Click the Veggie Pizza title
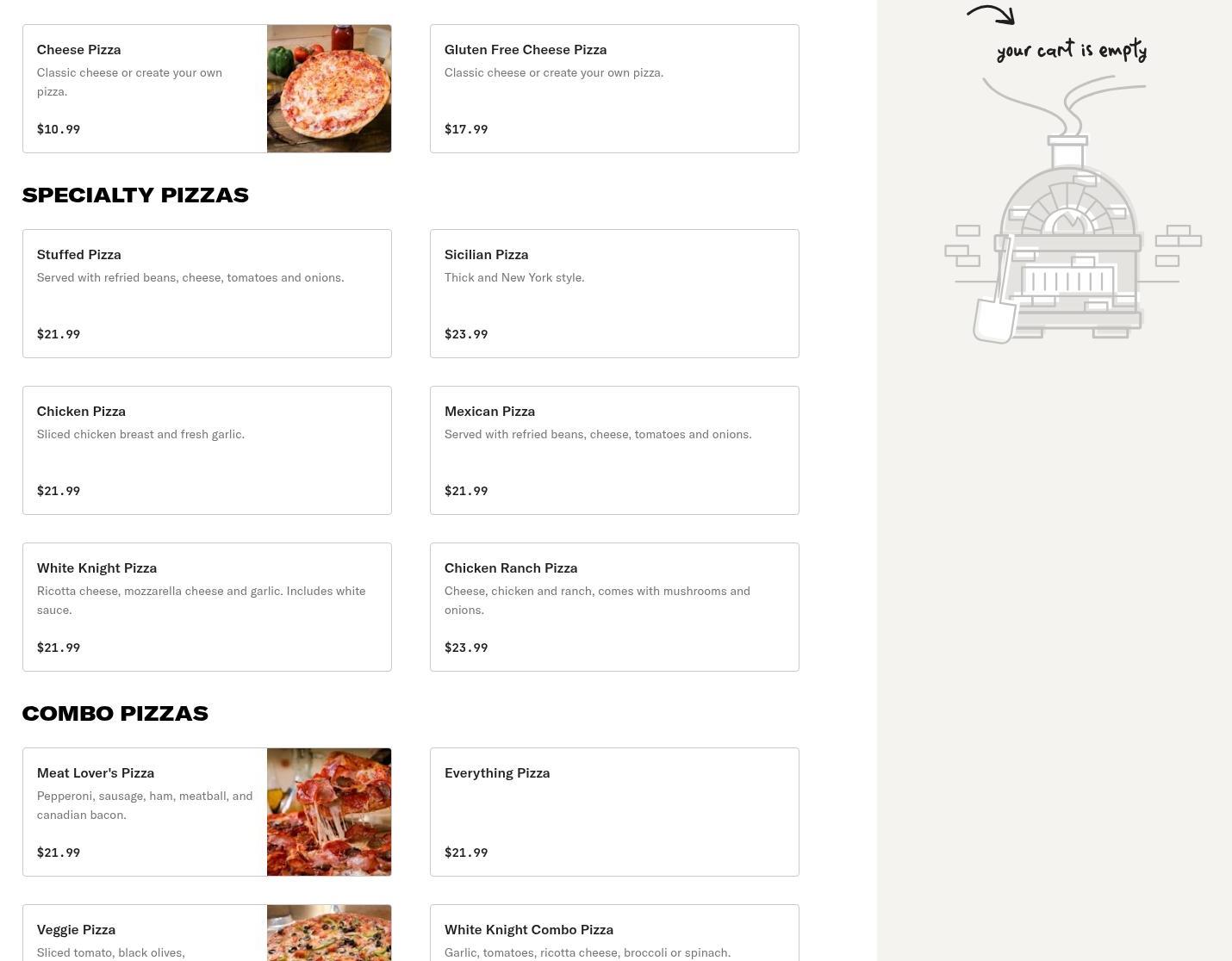Viewport: 1232px width, 961px height. coord(76,930)
